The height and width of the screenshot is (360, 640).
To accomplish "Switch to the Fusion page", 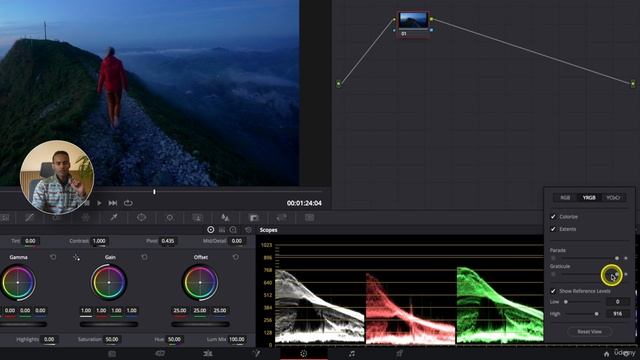I will coord(256,353).
